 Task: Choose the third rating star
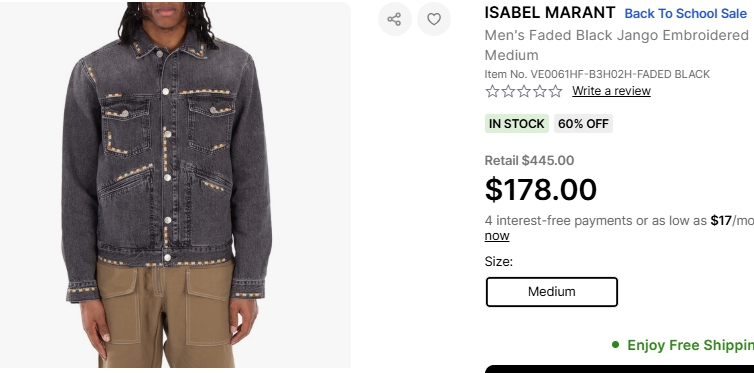524,91
